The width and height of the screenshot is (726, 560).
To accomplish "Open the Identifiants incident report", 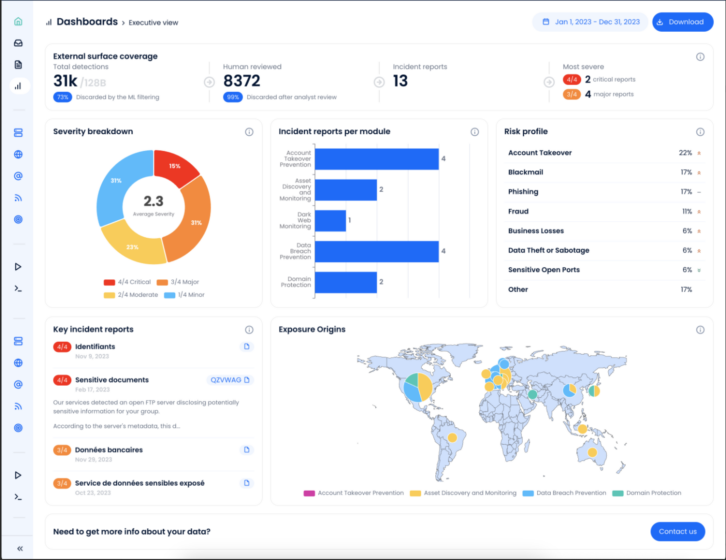I will 95,346.
